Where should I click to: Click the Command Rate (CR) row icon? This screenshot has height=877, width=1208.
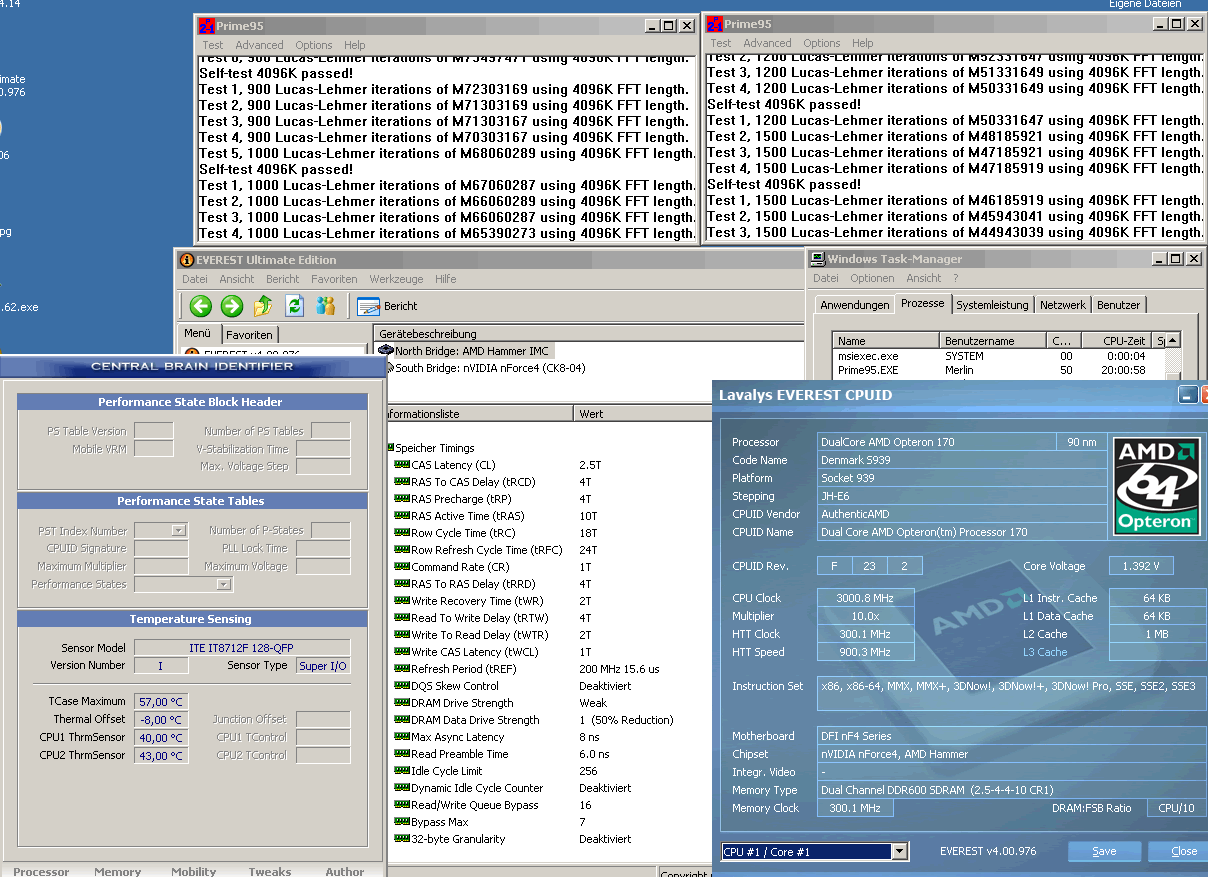point(402,567)
